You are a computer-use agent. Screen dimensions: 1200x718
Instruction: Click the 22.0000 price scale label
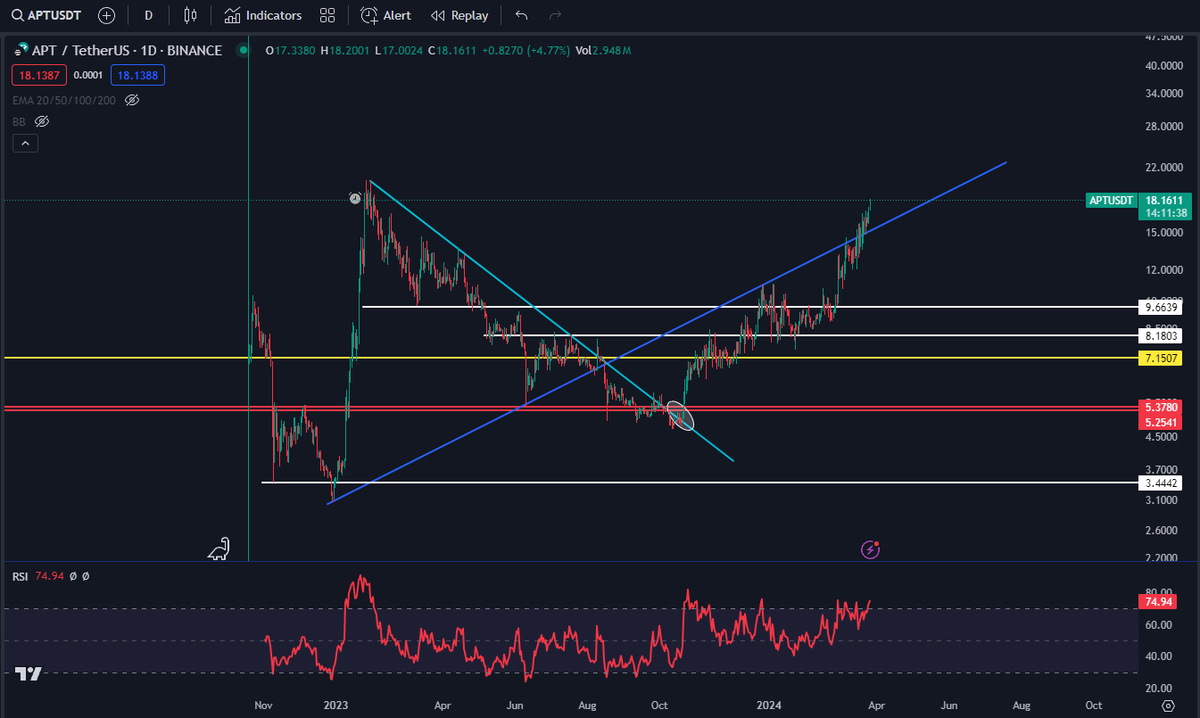[1165, 166]
